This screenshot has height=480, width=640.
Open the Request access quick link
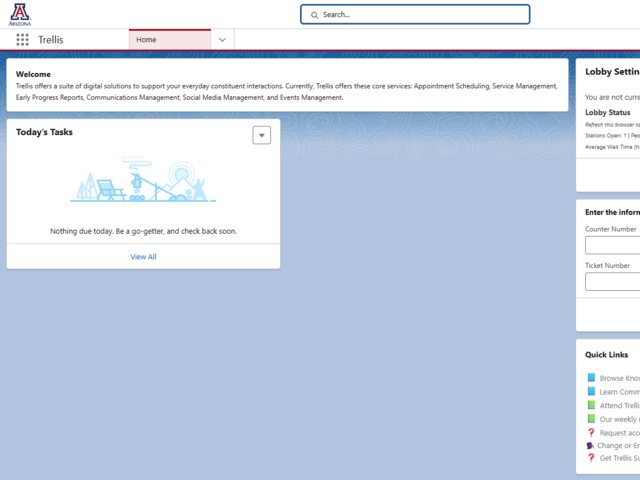click(620, 433)
